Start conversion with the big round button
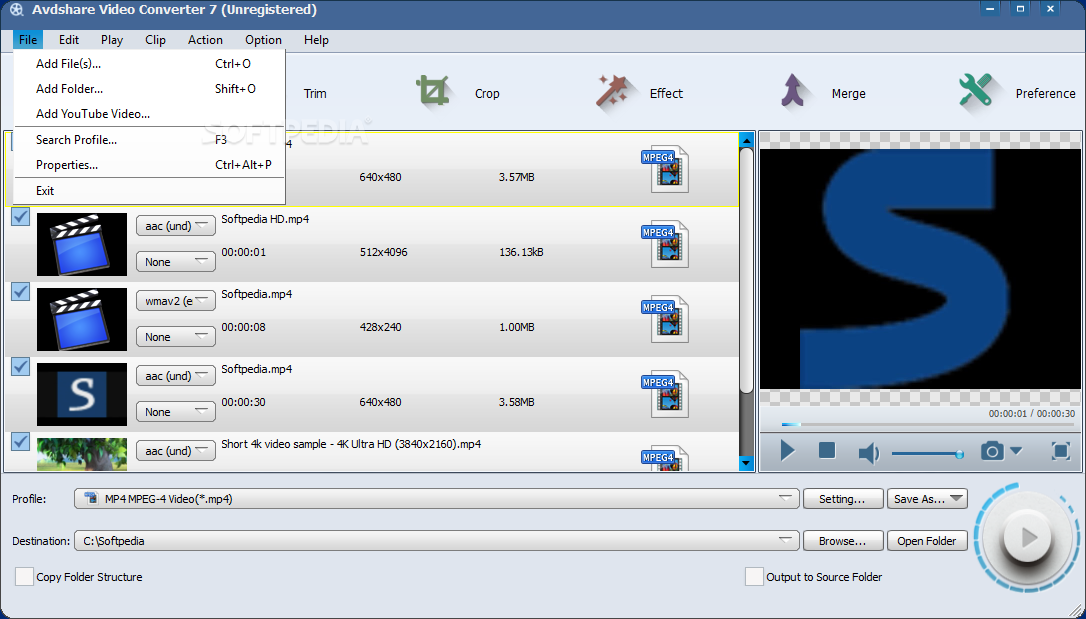 tap(1027, 537)
